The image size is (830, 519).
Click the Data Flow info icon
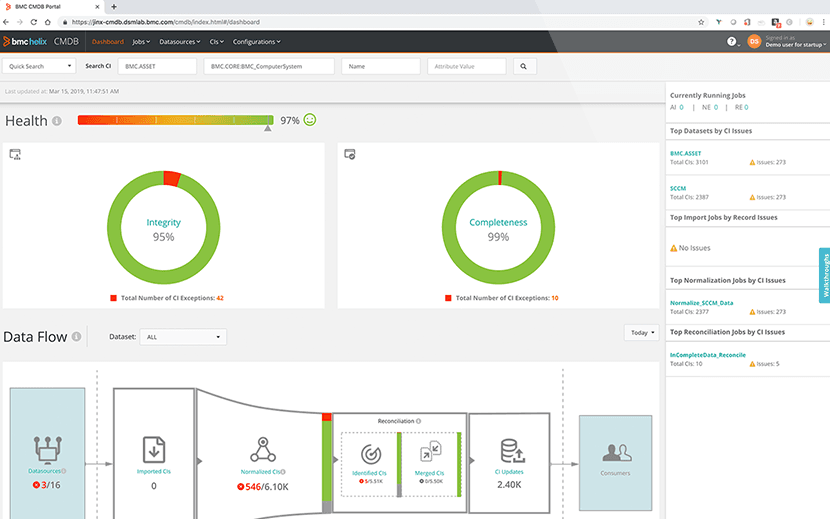point(76,337)
